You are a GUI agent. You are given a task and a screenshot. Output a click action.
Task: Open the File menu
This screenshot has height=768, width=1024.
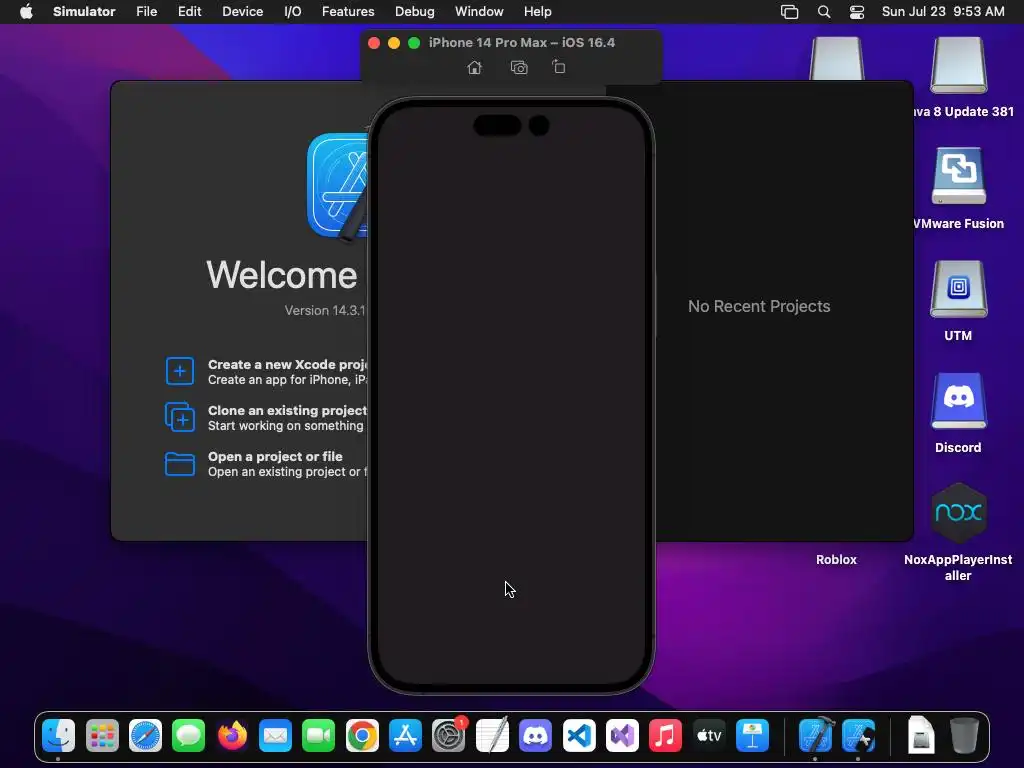tap(146, 12)
